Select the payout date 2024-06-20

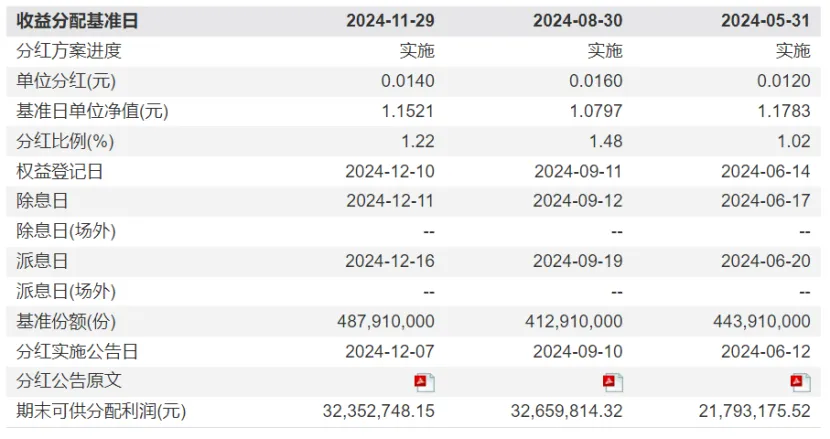[x=765, y=261]
